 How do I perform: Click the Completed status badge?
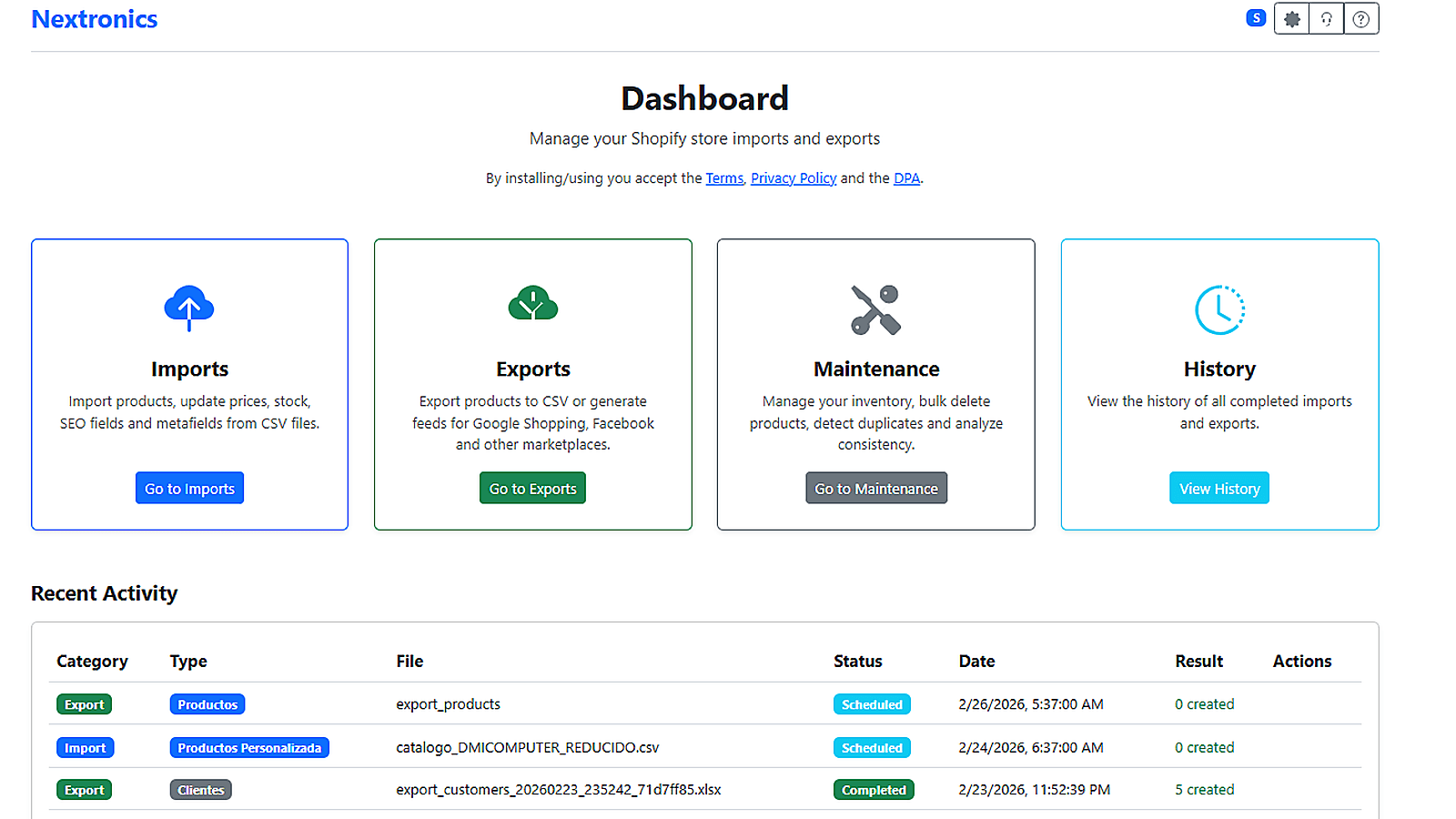click(874, 790)
